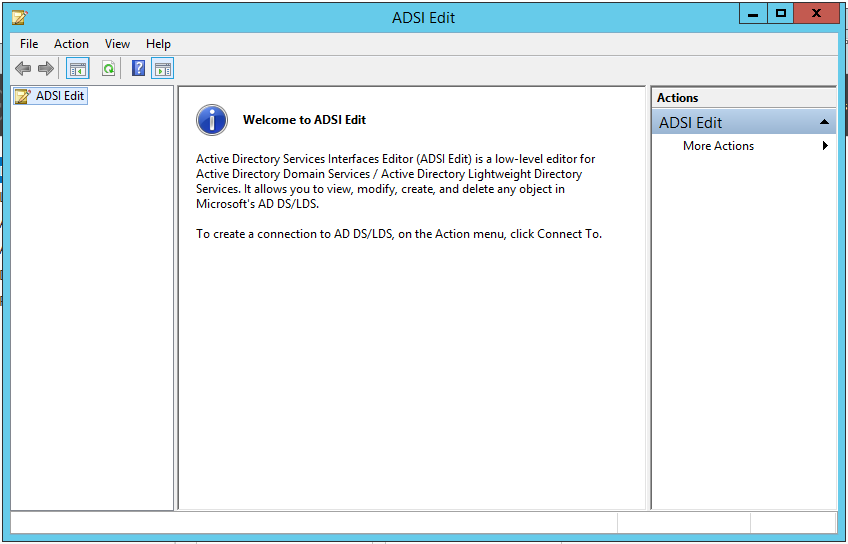The width and height of the screenshot is (848, 544).
Task: Maximize the ADSI Edit window
Action: (x=780, y=14)
